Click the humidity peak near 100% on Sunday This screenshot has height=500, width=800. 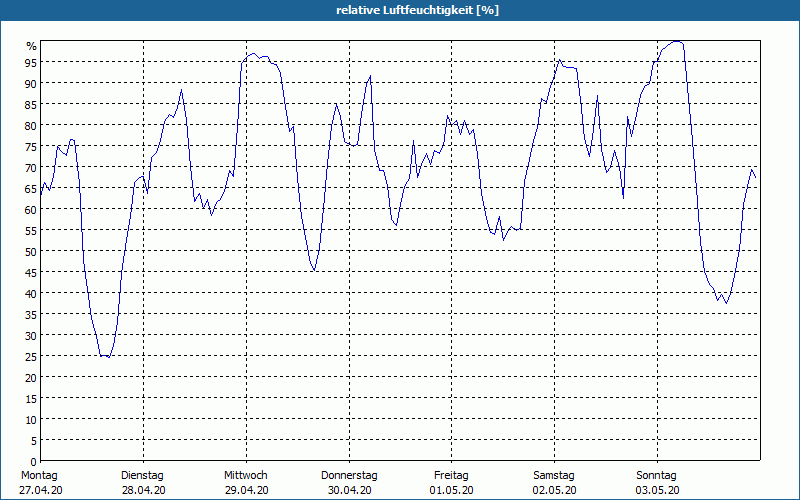point(677,42)
